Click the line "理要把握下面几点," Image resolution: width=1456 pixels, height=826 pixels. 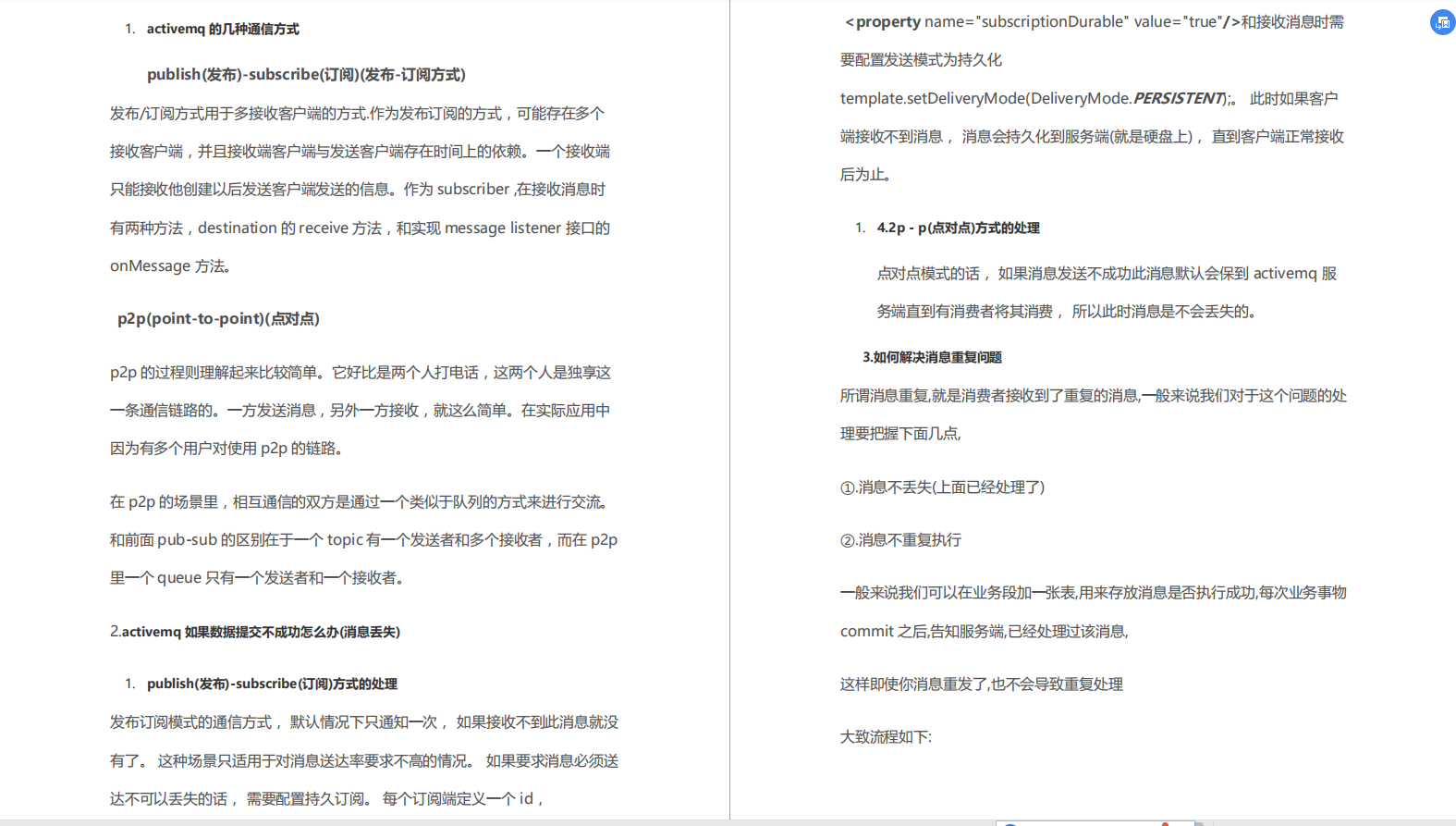pyautogui.click(x=900, y=433)
